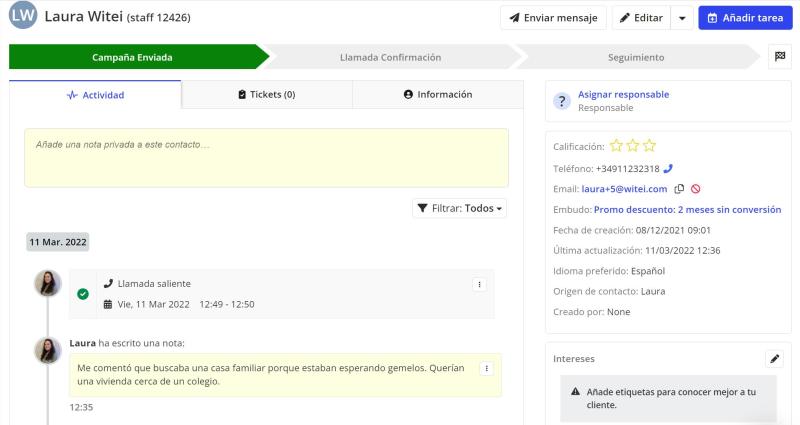Image resolution: width=800 pixels, height=425 pixels.
Task: Click the Intereses edit pencil icon
Action: [x=774, y=359]
